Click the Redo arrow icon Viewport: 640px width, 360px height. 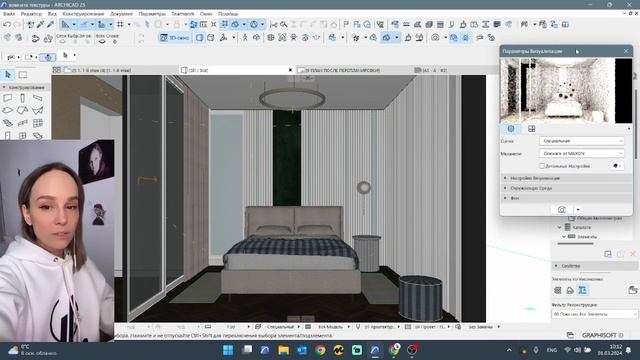17,25
